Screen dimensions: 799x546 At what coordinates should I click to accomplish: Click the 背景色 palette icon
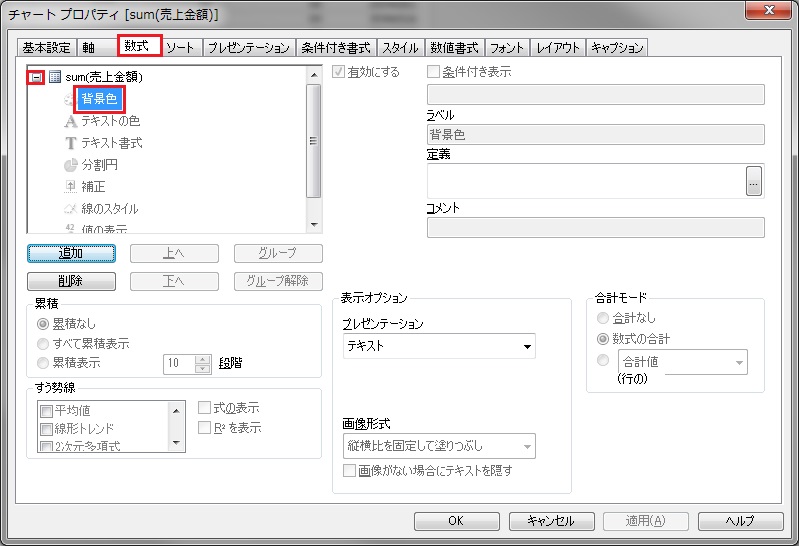coord(70,99)
